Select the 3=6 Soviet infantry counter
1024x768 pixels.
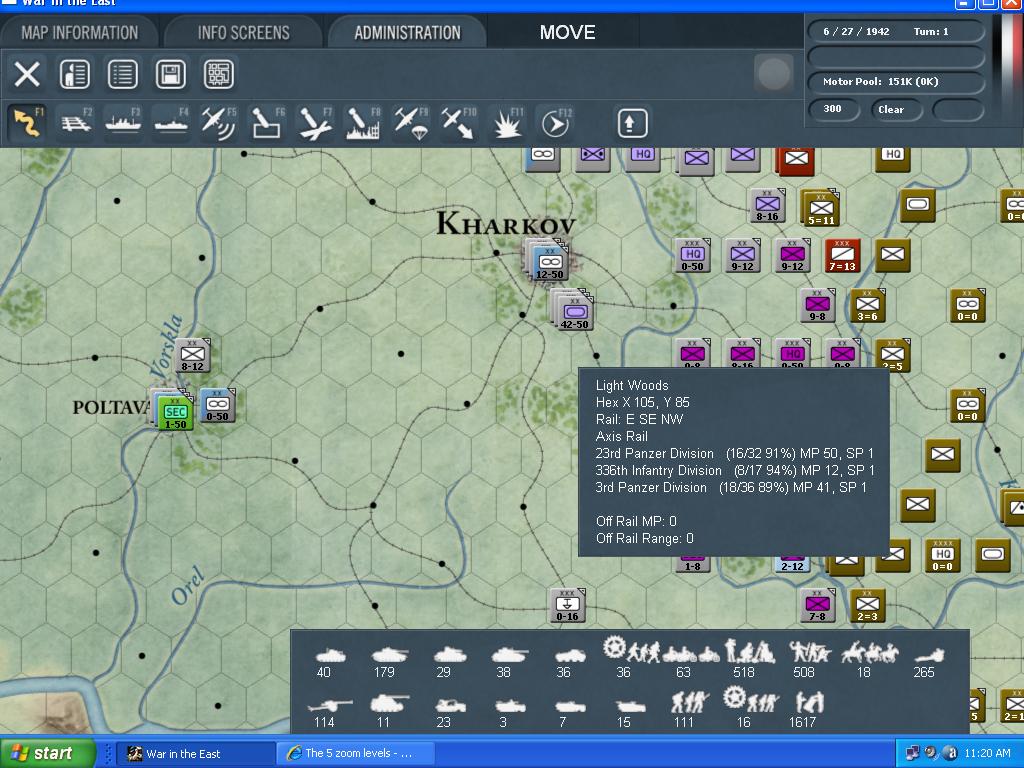click(x=867, y=305)
